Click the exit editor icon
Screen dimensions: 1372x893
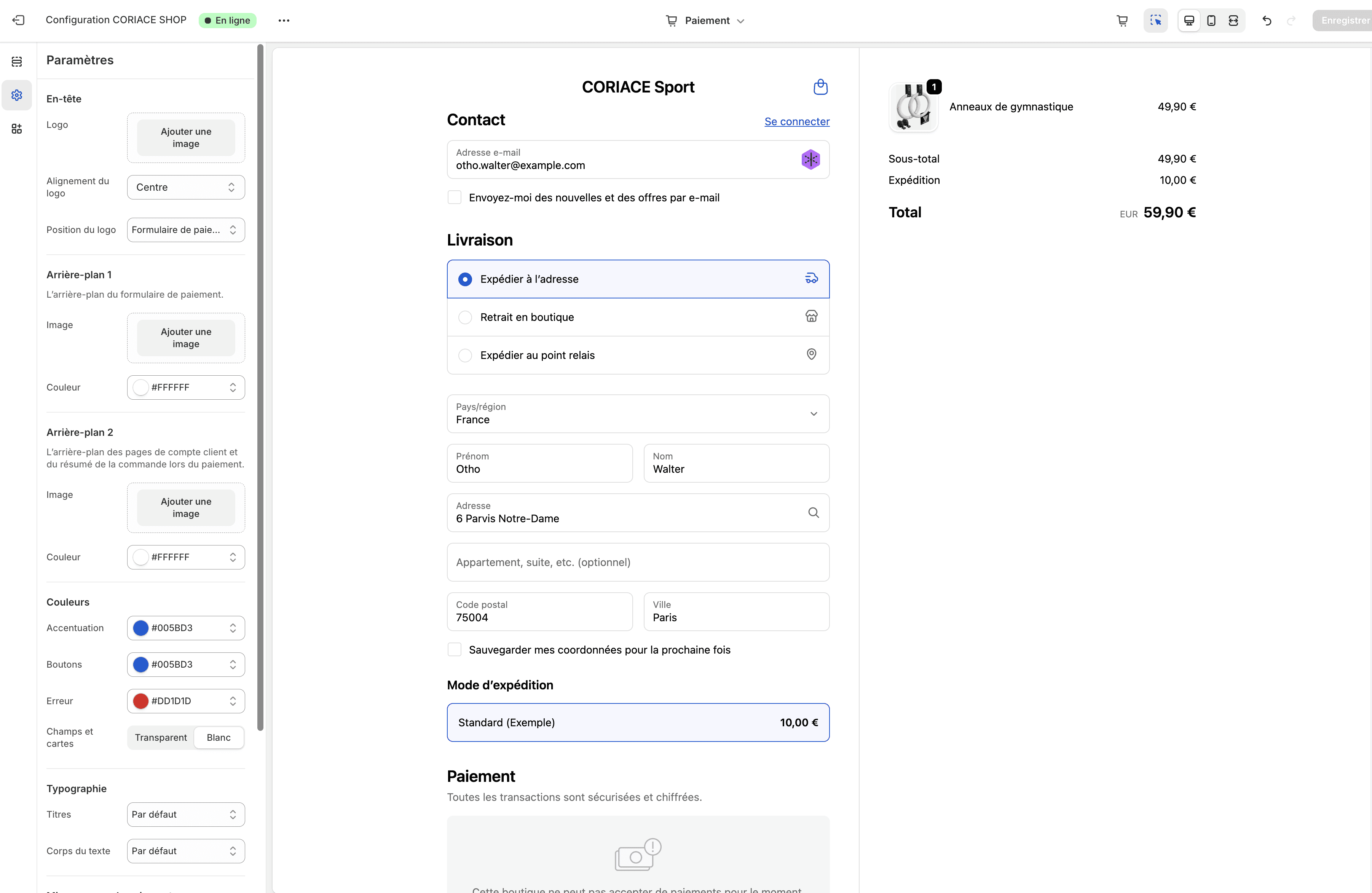tap(18, 20)
